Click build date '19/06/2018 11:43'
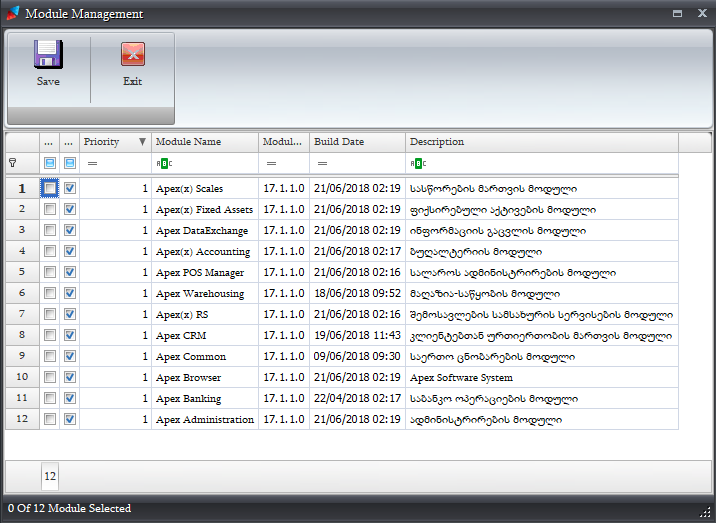Image resolution: width=716 pixels, height=523 pixels. 358,335
